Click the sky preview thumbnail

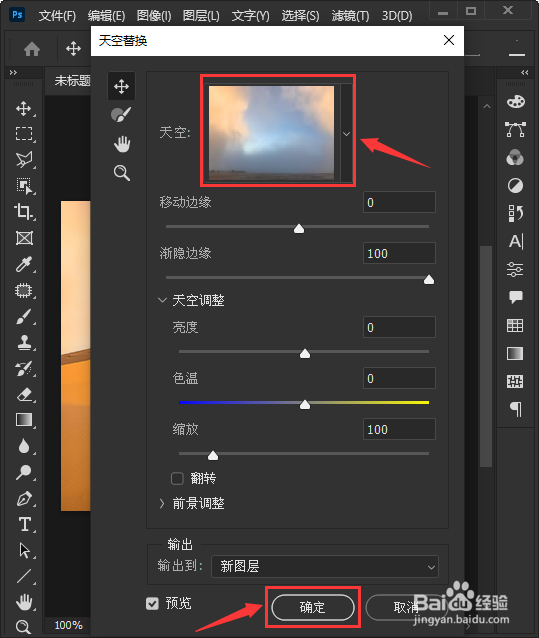[x=271, y=133]
